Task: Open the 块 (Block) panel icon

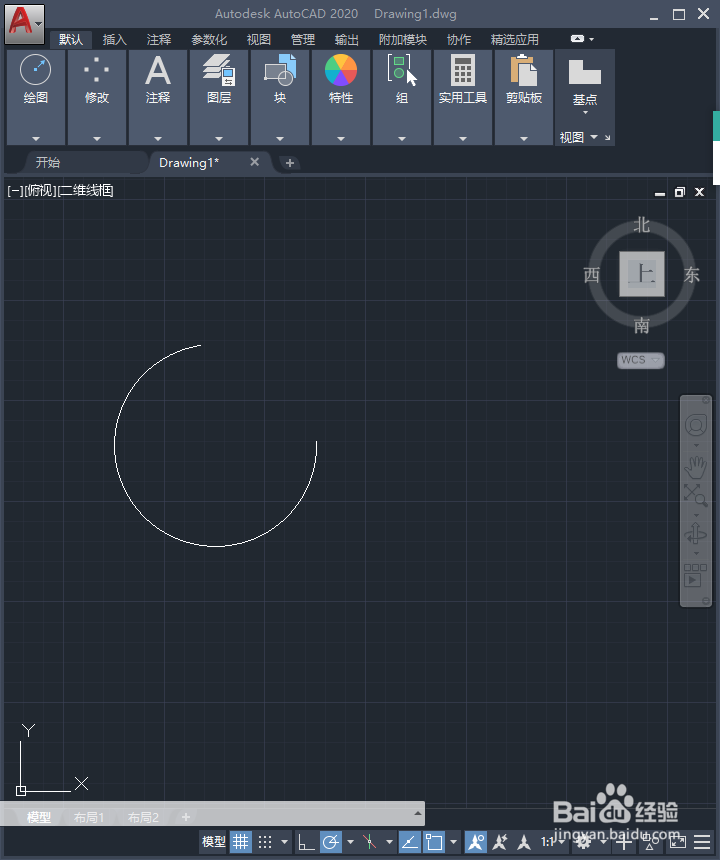Action: [x=280, y=70]
